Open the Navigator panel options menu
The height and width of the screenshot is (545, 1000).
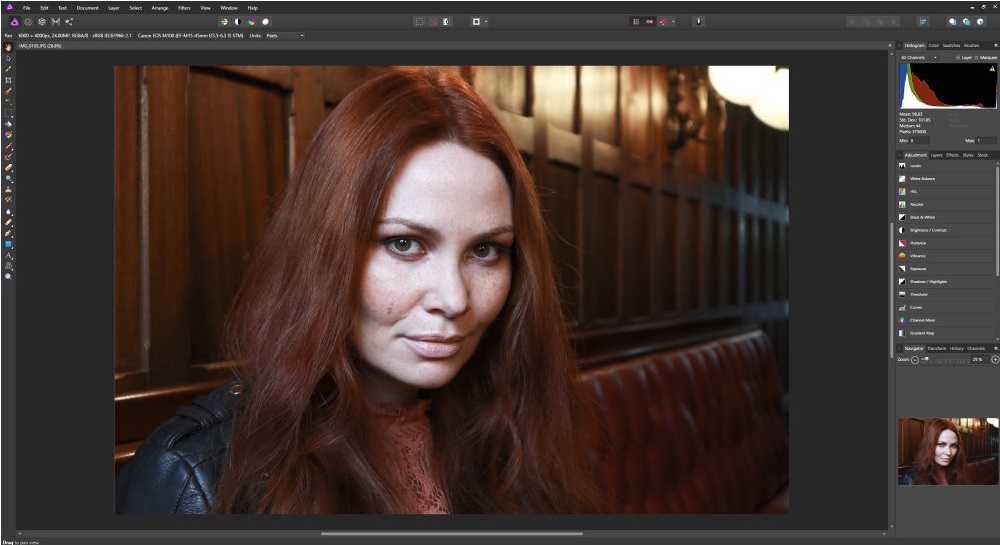[996, 349]
